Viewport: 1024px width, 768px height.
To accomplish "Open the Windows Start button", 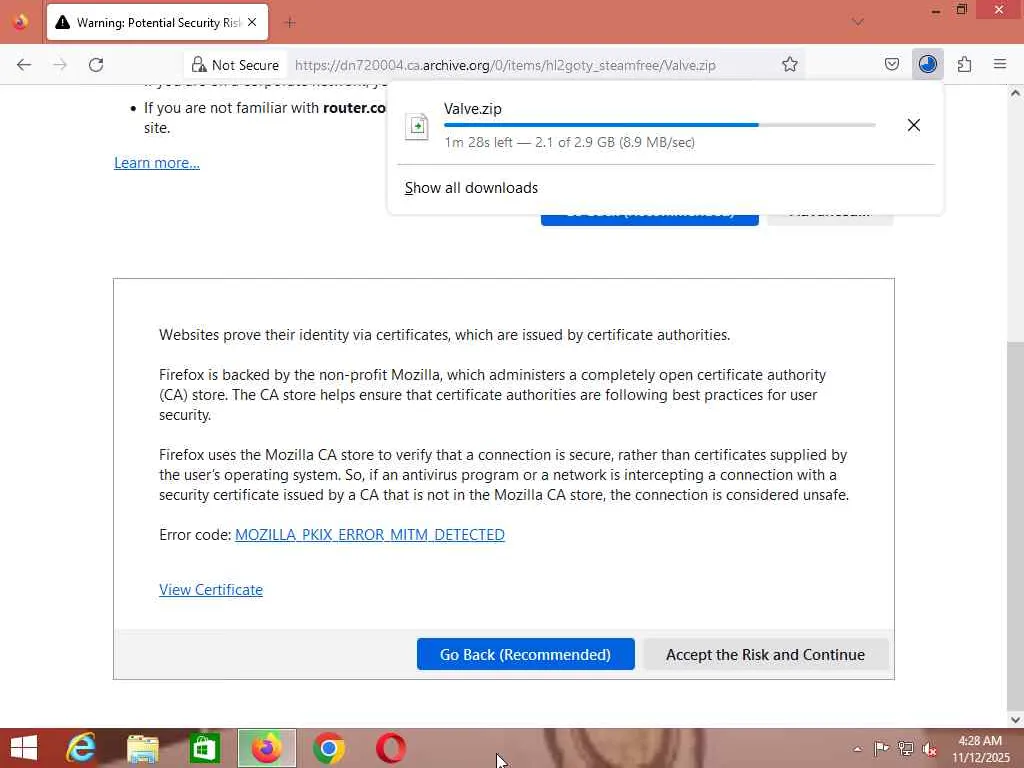I will 24,748.
